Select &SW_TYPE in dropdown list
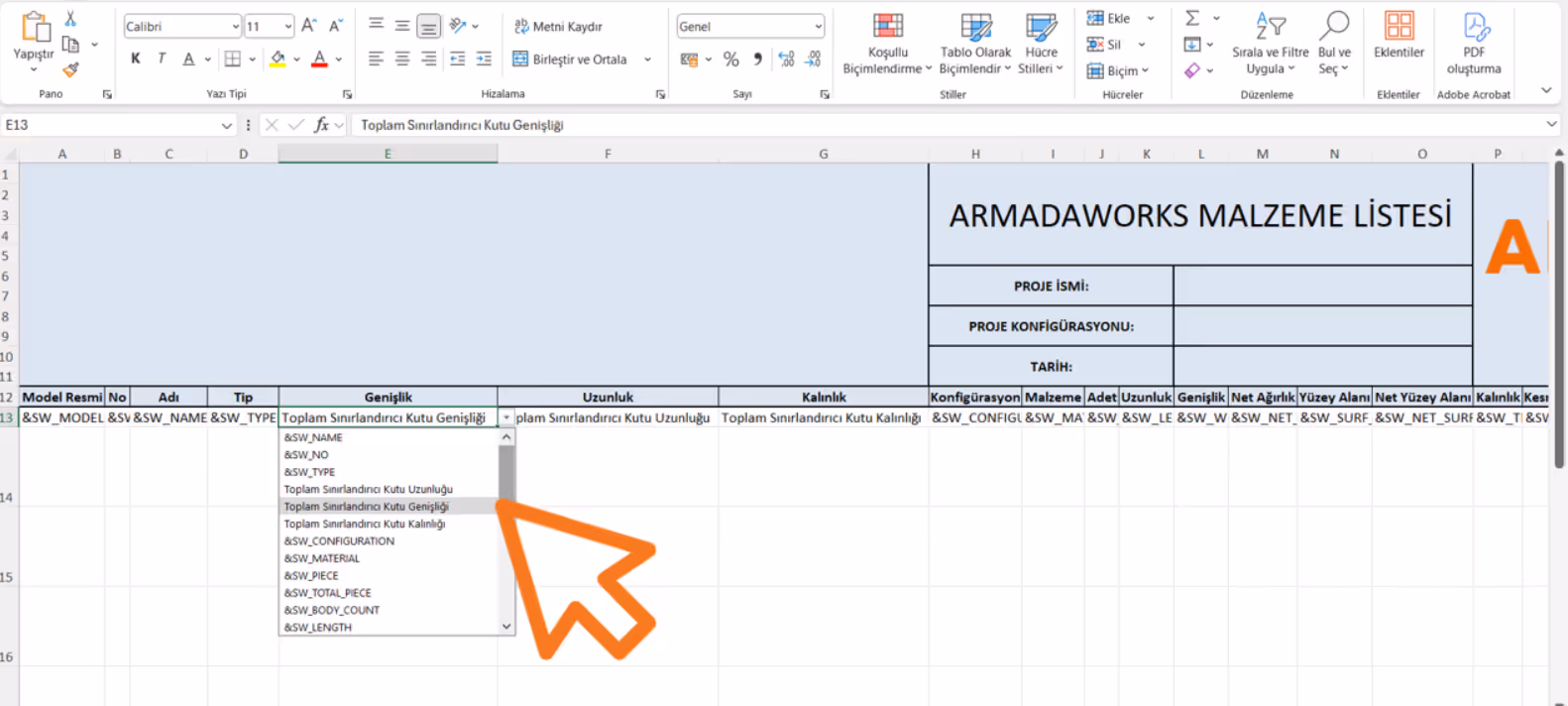Screen dimensions: 1568x706 [309, 472]
